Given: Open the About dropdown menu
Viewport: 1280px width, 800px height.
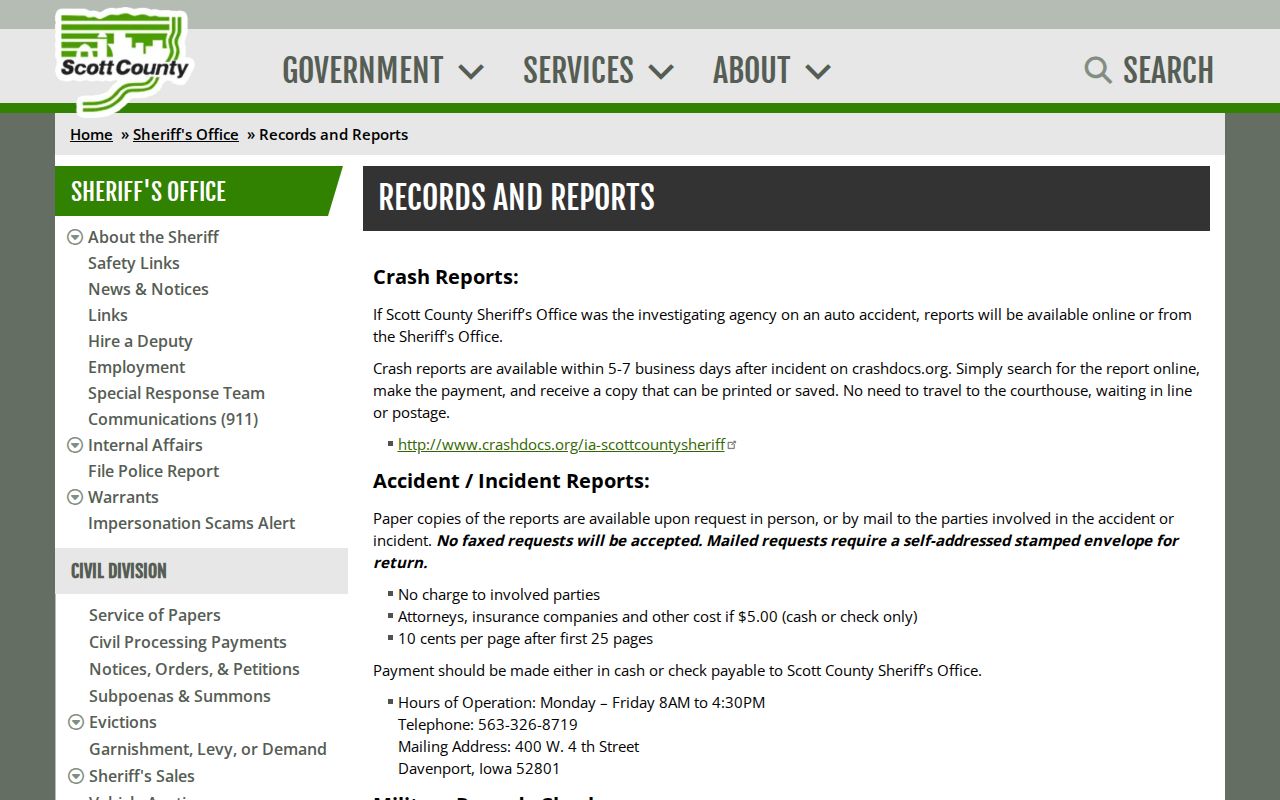Looking at the screenshot, I should [771, 70].
